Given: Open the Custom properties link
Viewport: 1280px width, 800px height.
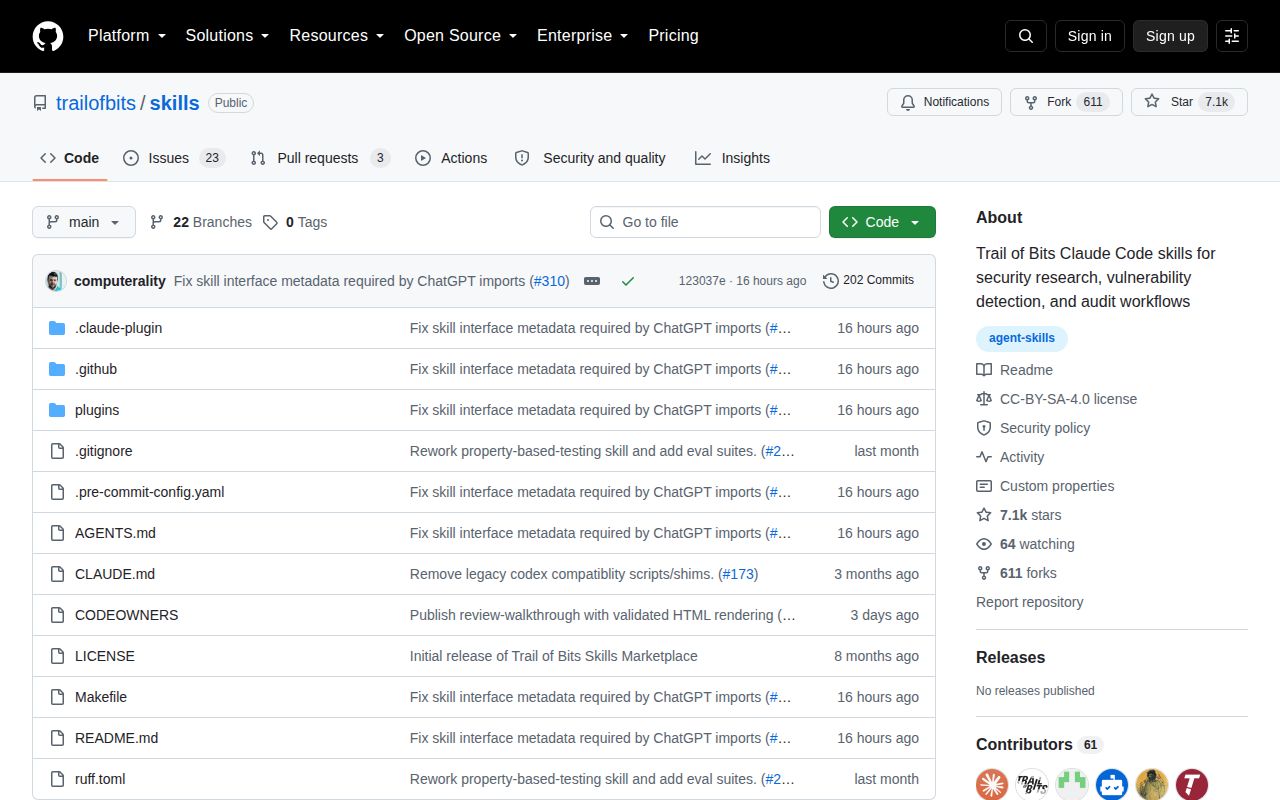Looking at the screenshot, I should point(1045,486).
